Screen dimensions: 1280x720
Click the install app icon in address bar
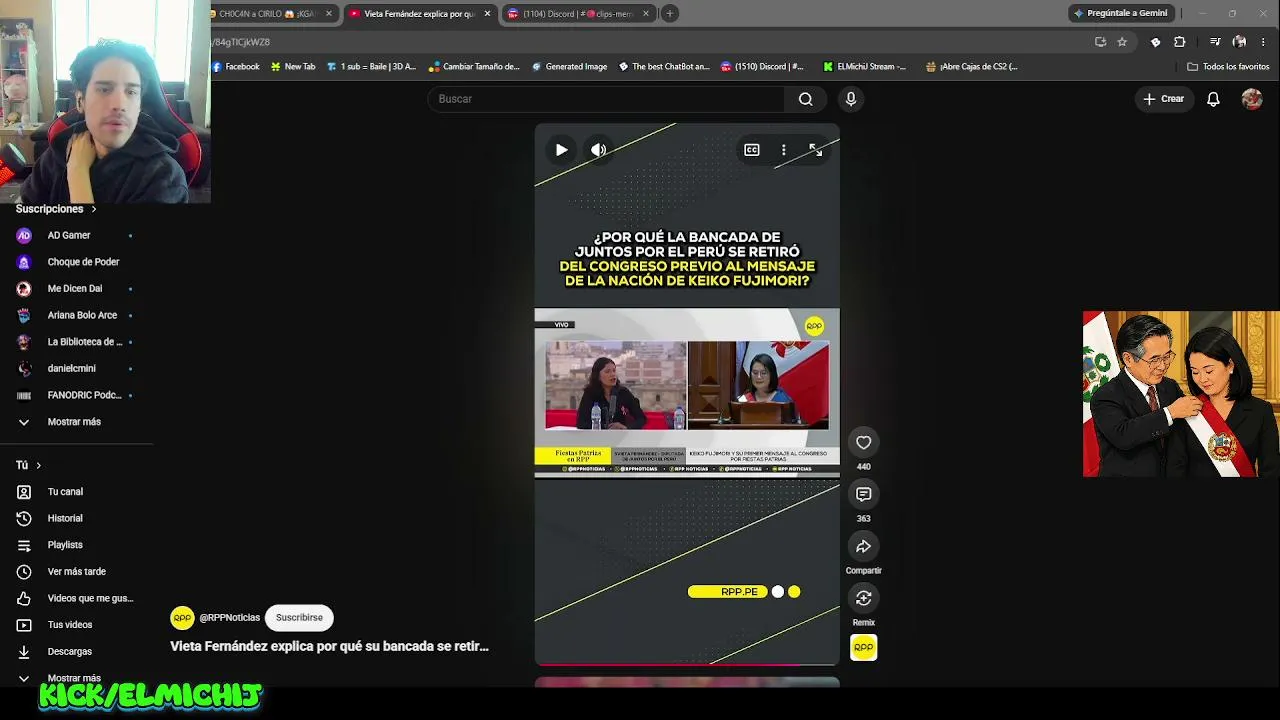[1100, 42]
